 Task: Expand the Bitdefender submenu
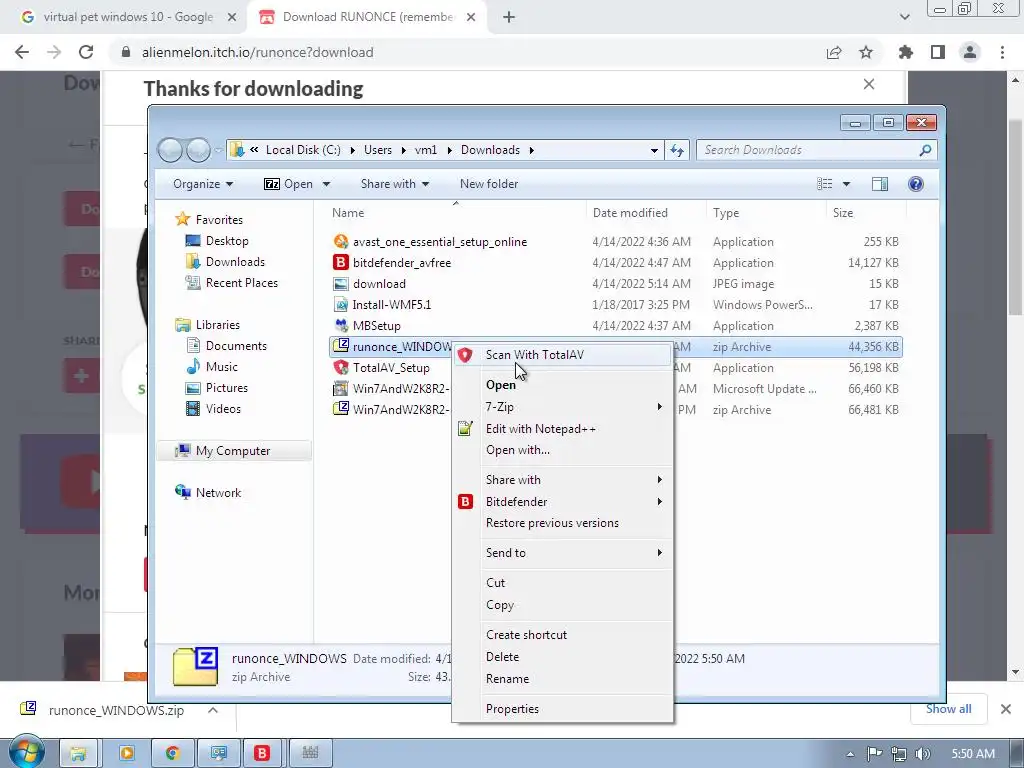pos(563,502)
